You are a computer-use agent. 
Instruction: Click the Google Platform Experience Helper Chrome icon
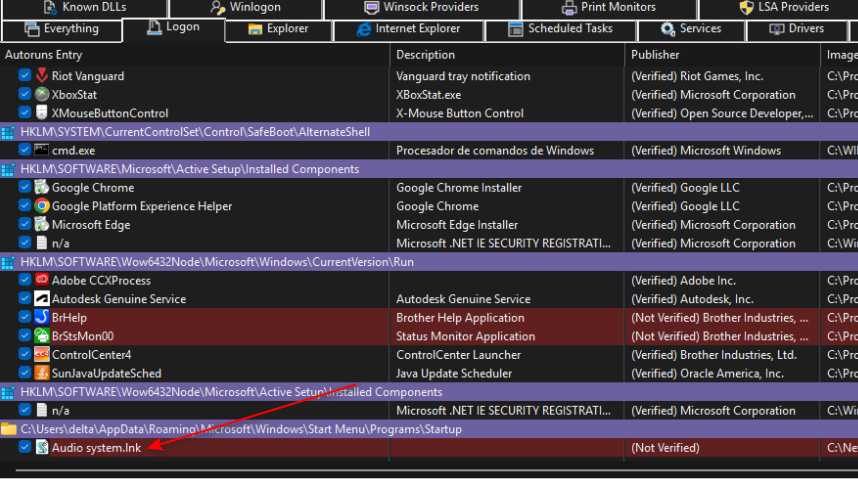[42, 206]
